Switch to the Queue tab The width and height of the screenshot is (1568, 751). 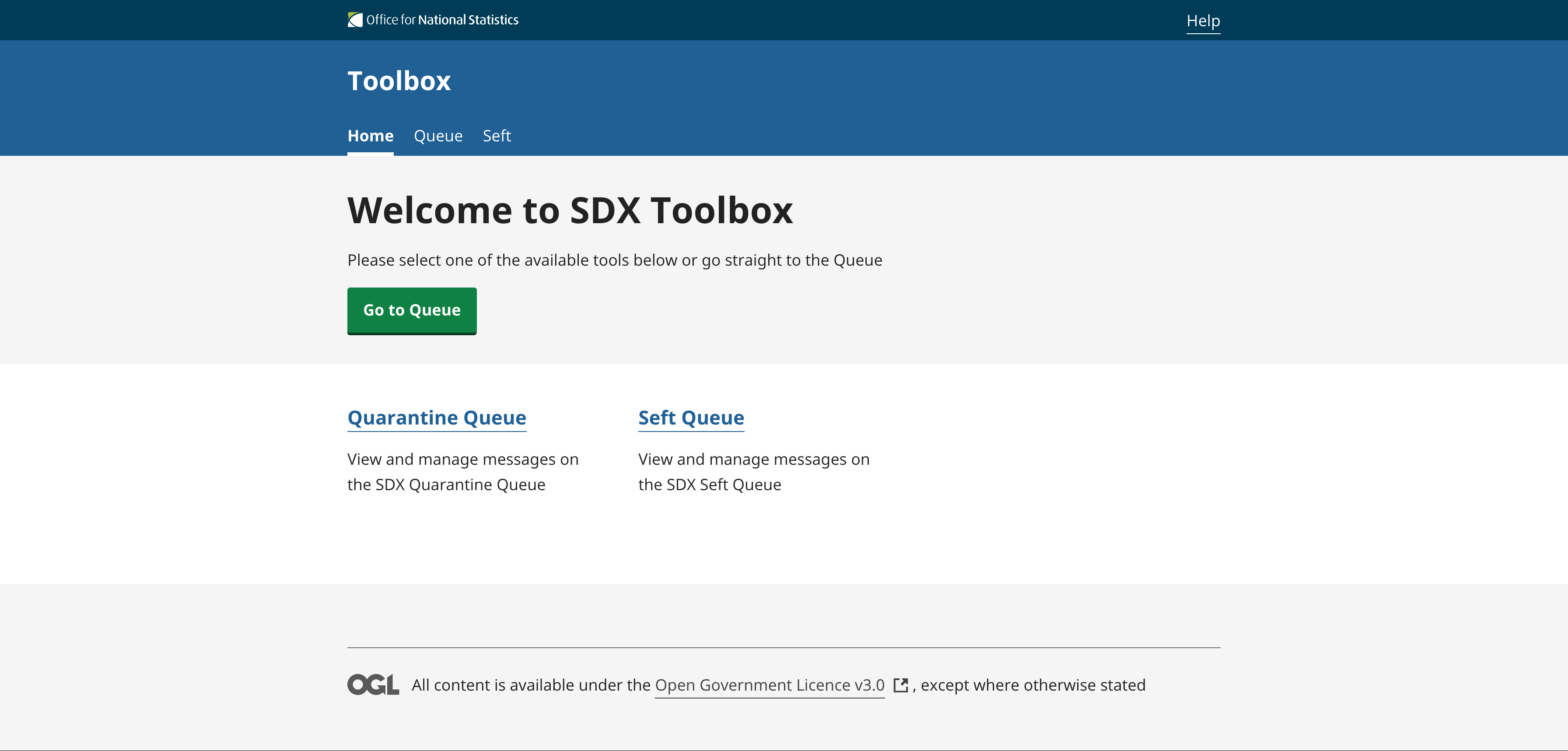pos(438,136)
